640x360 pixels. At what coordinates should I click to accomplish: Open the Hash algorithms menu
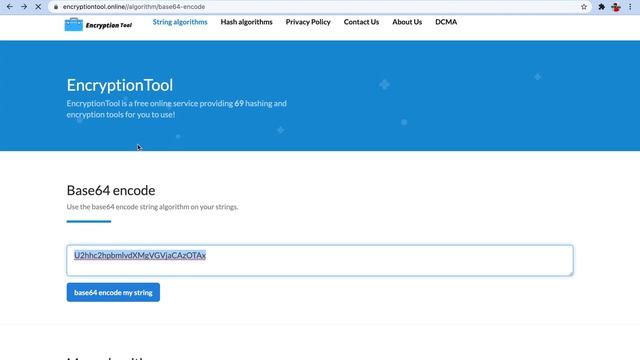(x=247, y=22)
